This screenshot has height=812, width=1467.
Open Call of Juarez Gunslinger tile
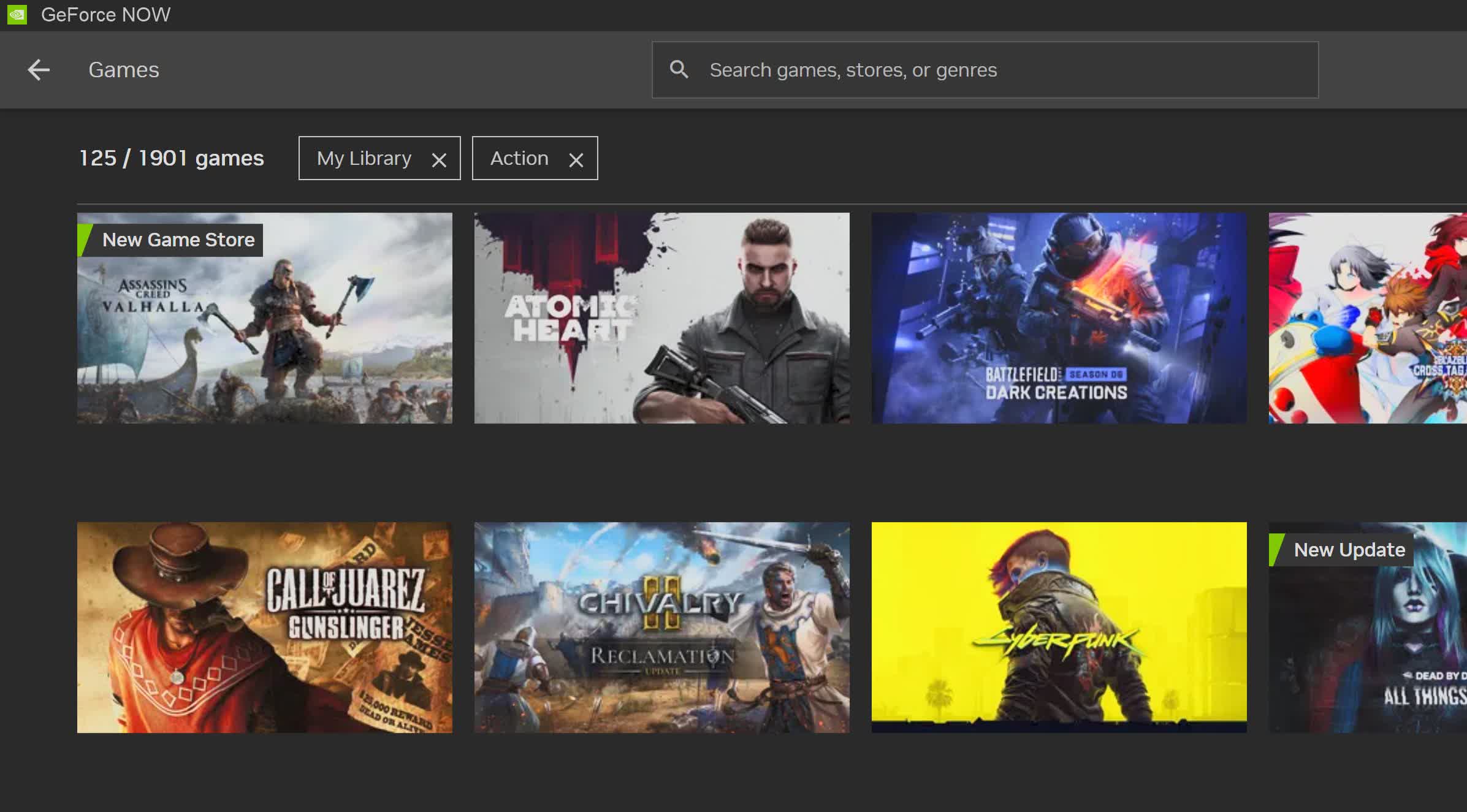265,628
